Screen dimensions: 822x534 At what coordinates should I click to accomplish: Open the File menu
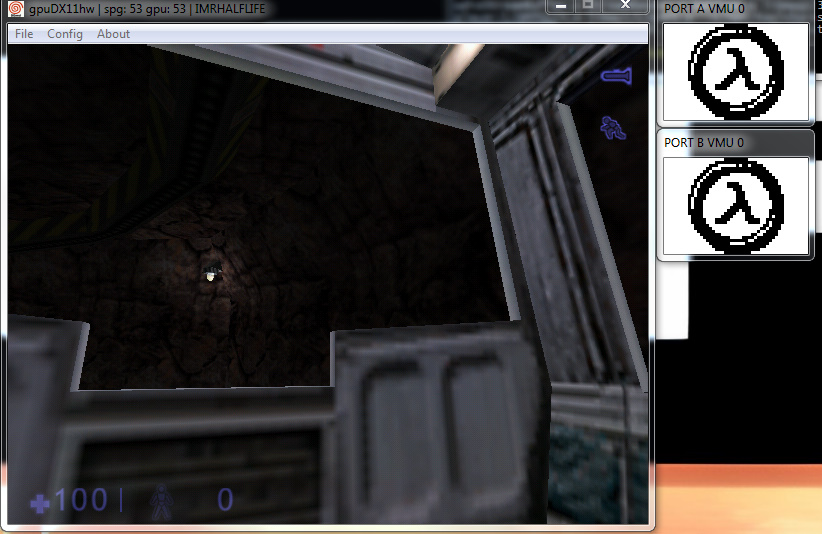[24, 34]
